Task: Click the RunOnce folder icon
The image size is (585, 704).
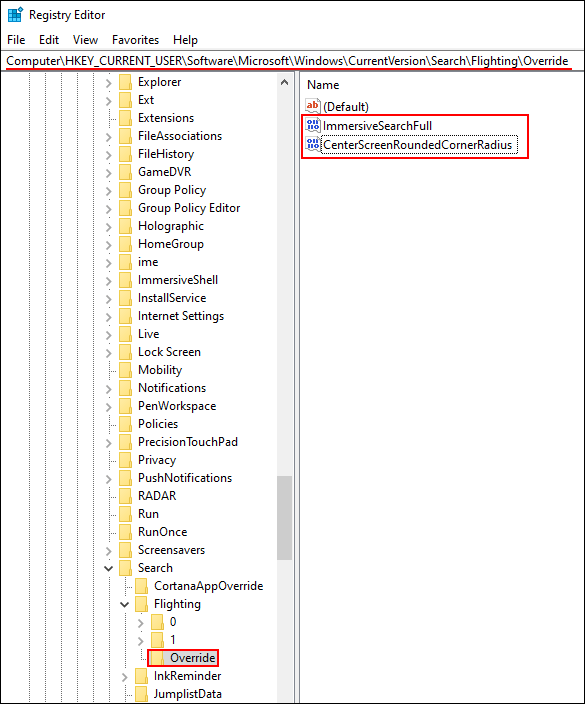Action: 125,532
